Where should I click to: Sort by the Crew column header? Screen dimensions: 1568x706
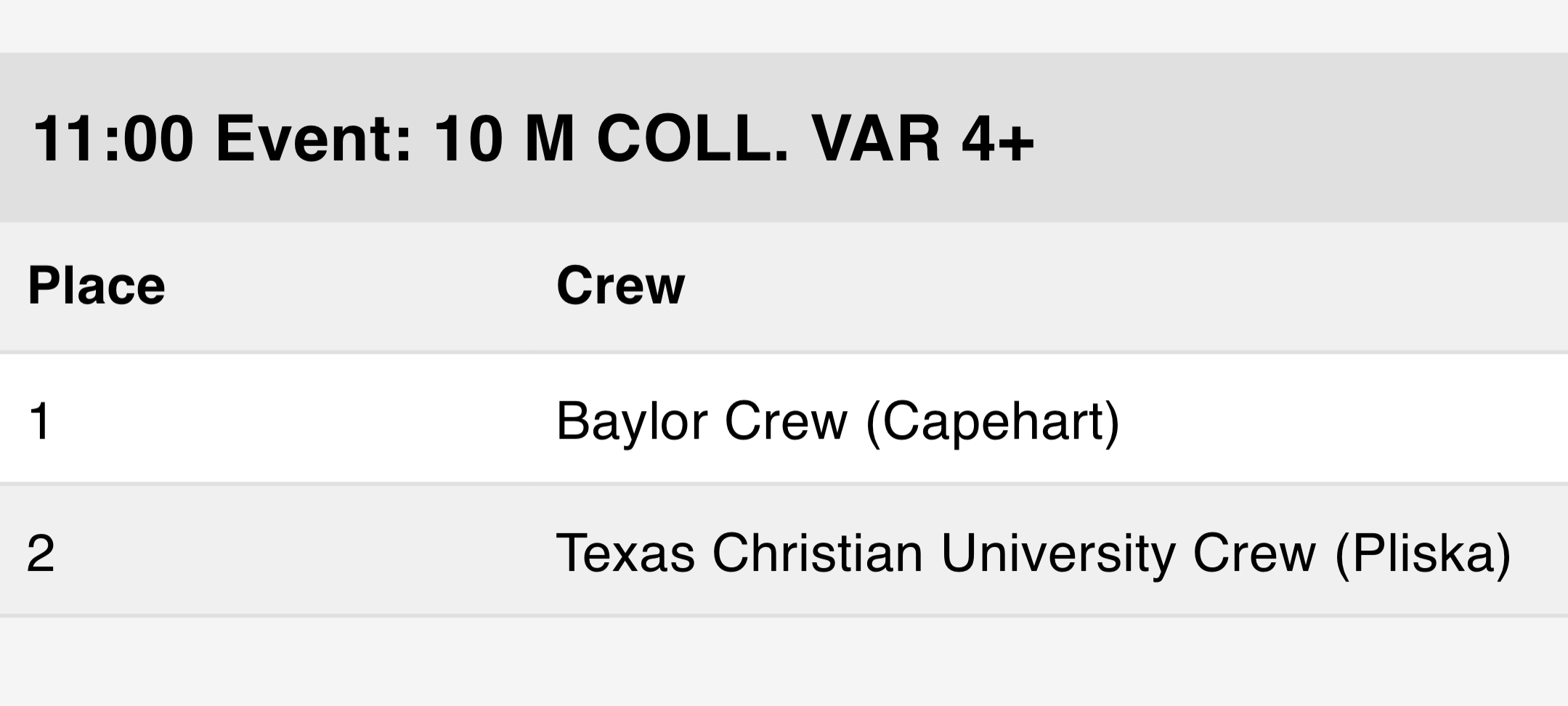coord(620,285)
